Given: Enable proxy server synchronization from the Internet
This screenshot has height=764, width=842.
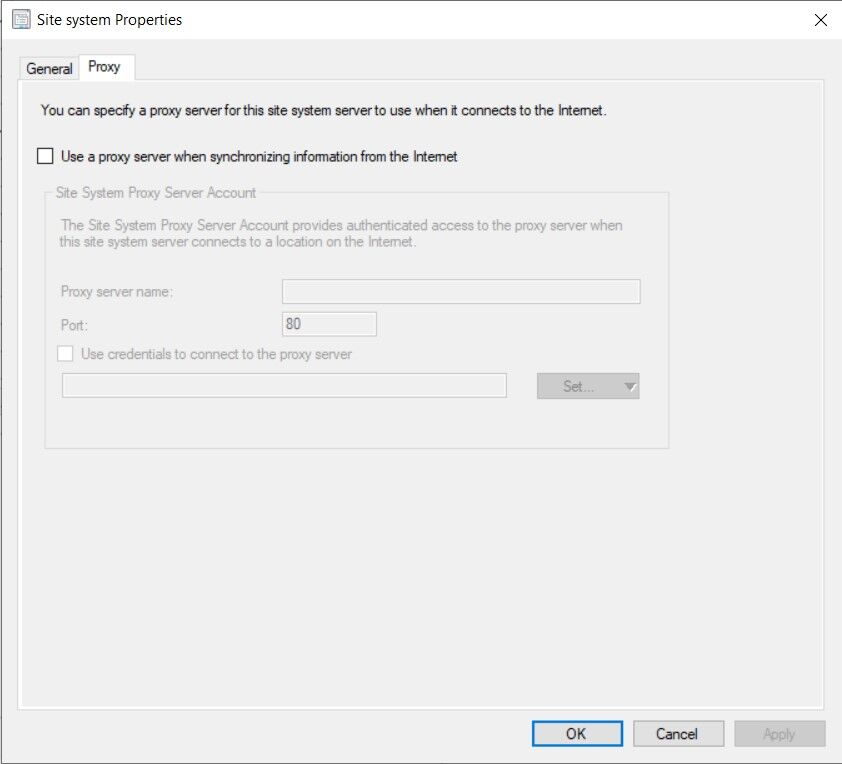Looking at the screenshot, I should coord(45,155).
